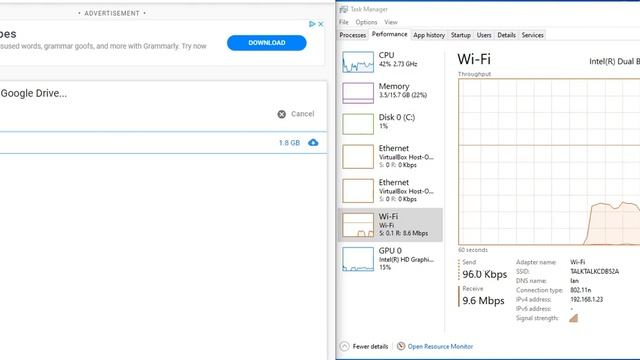Select the Wi-Fi graph thumbnail in sidebar
The height and width of the screenshot is (360, 640).
pyautogui.click(x=358, y=225)
